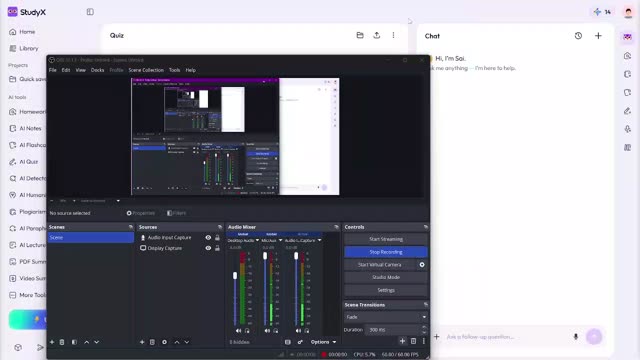Open Fade scene transition dropdown
Screen dimensions: 640x360
click(386, 317)
